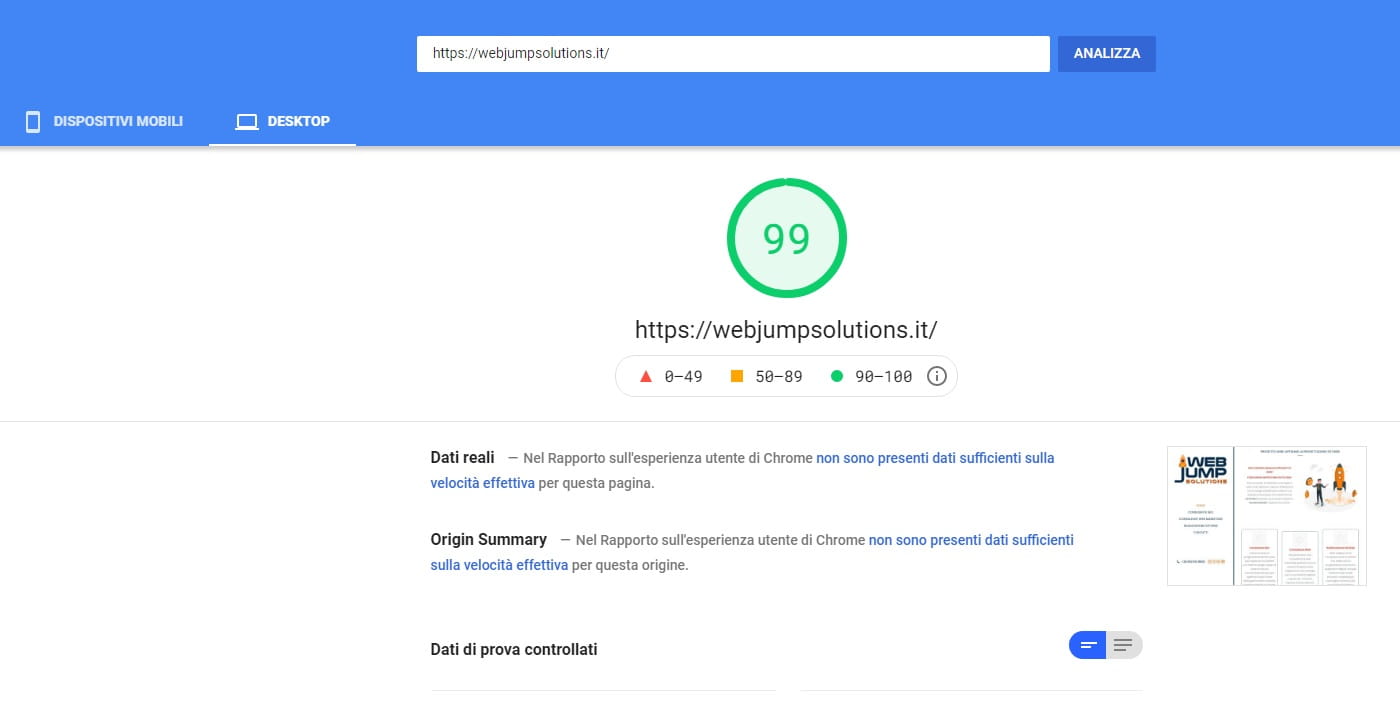1400x701 pixels.
Task: Open the score range info tooltip
Action: pos(936,375)
